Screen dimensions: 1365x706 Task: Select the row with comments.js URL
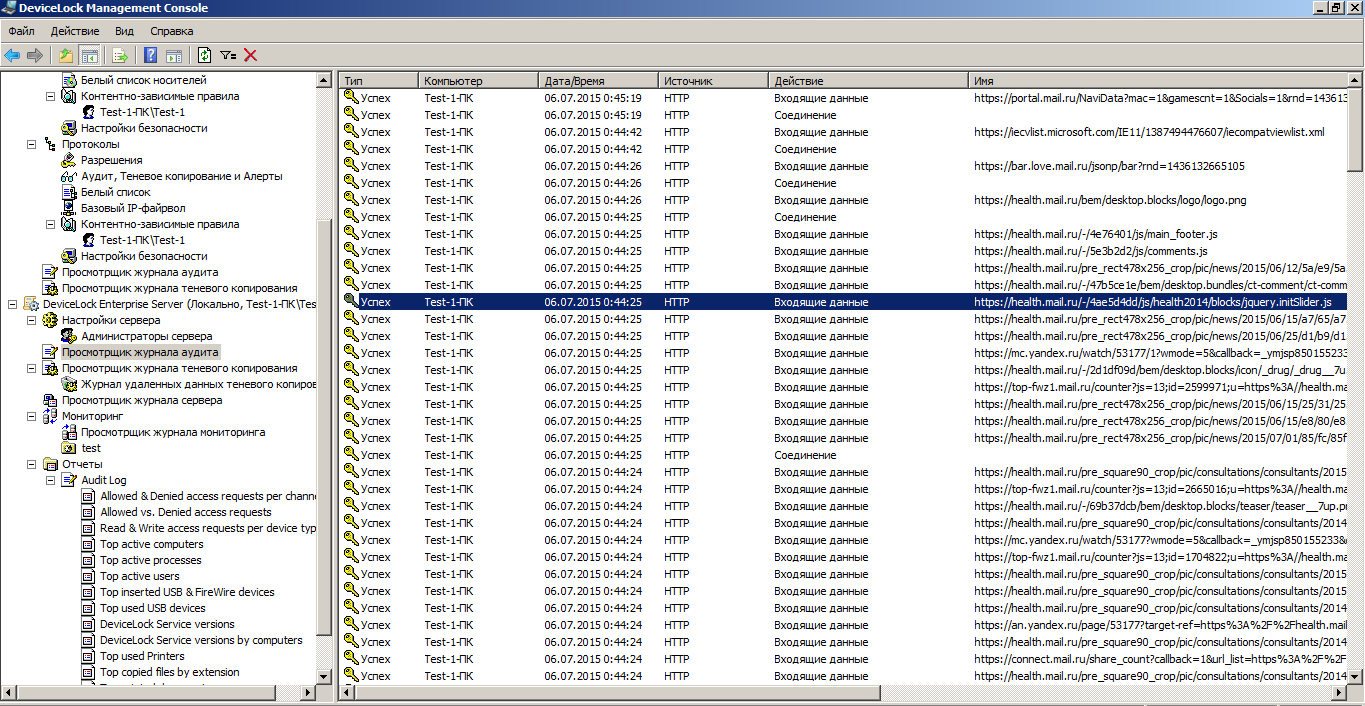(844, 251)
